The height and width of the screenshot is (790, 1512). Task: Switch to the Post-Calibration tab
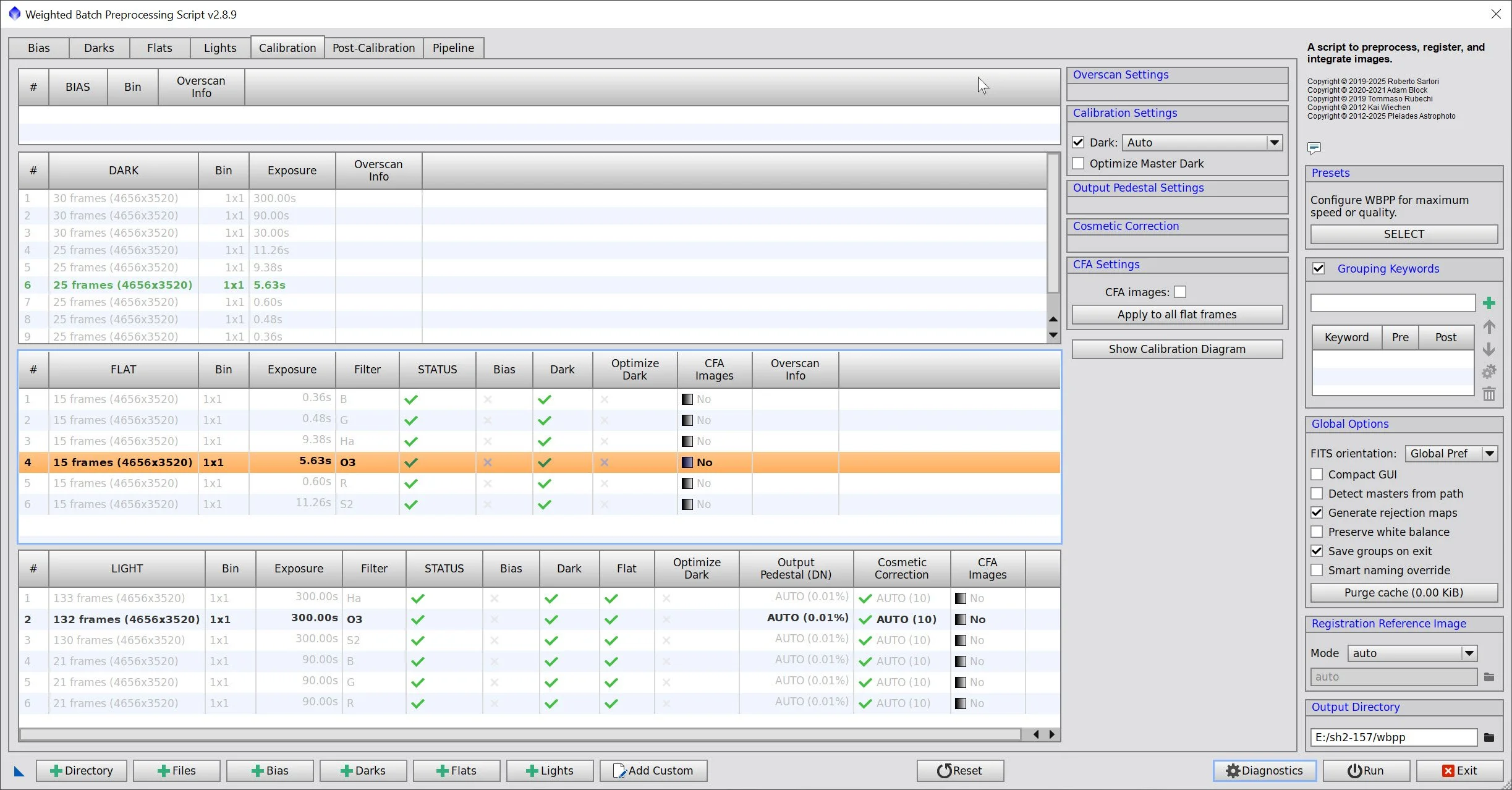click(x=373, y=48)
